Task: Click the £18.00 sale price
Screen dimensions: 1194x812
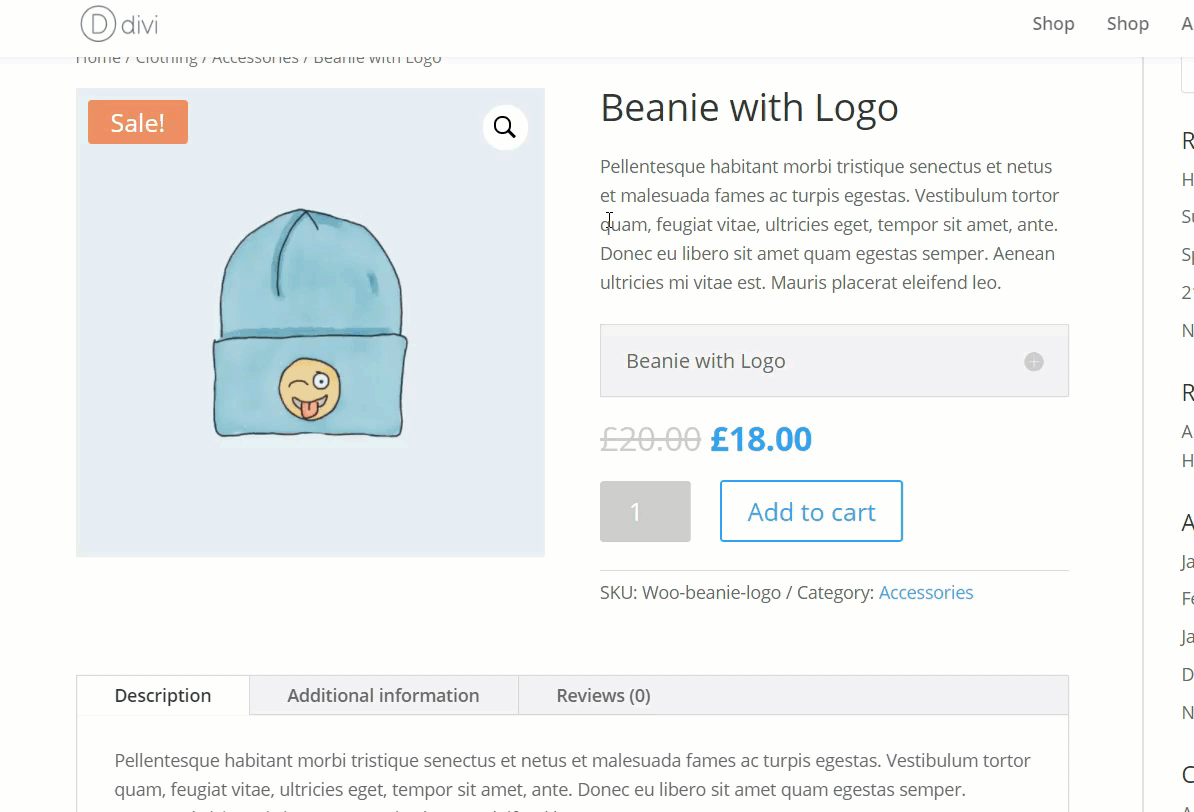Action: pos(761,439)
